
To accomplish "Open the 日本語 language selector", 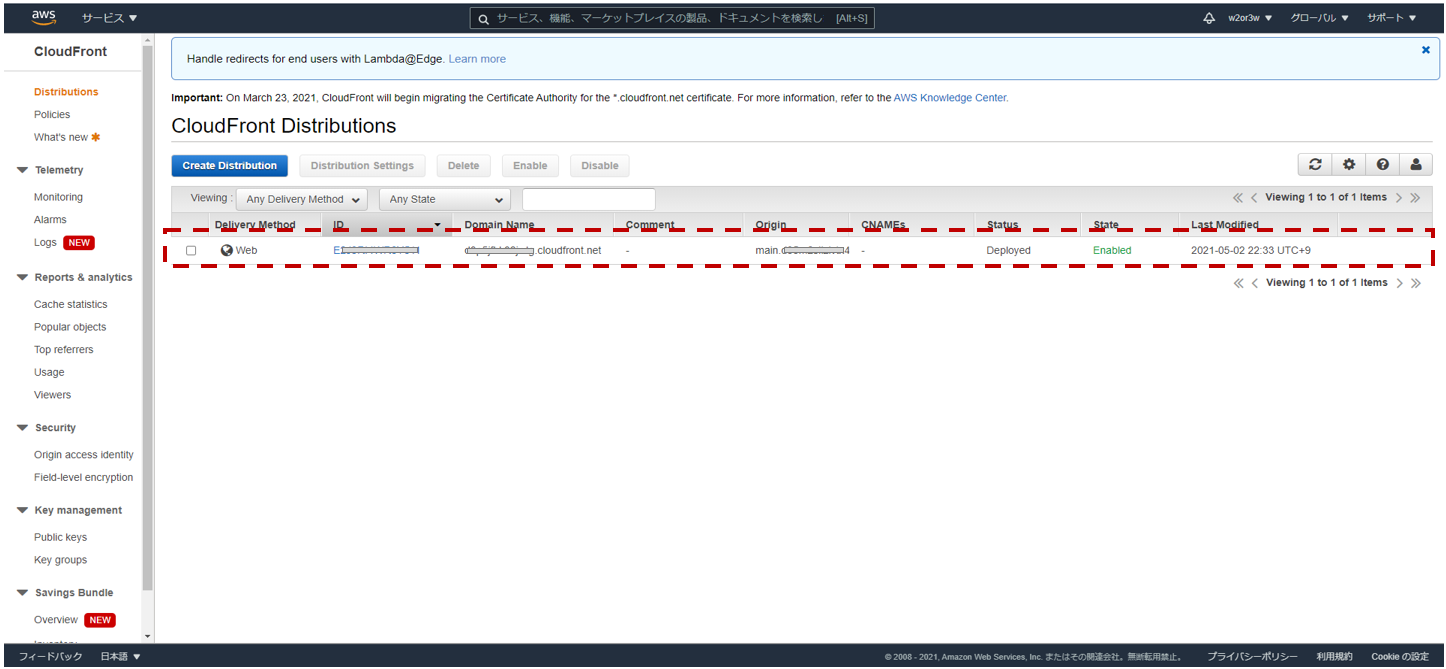I will coord(120,656).
